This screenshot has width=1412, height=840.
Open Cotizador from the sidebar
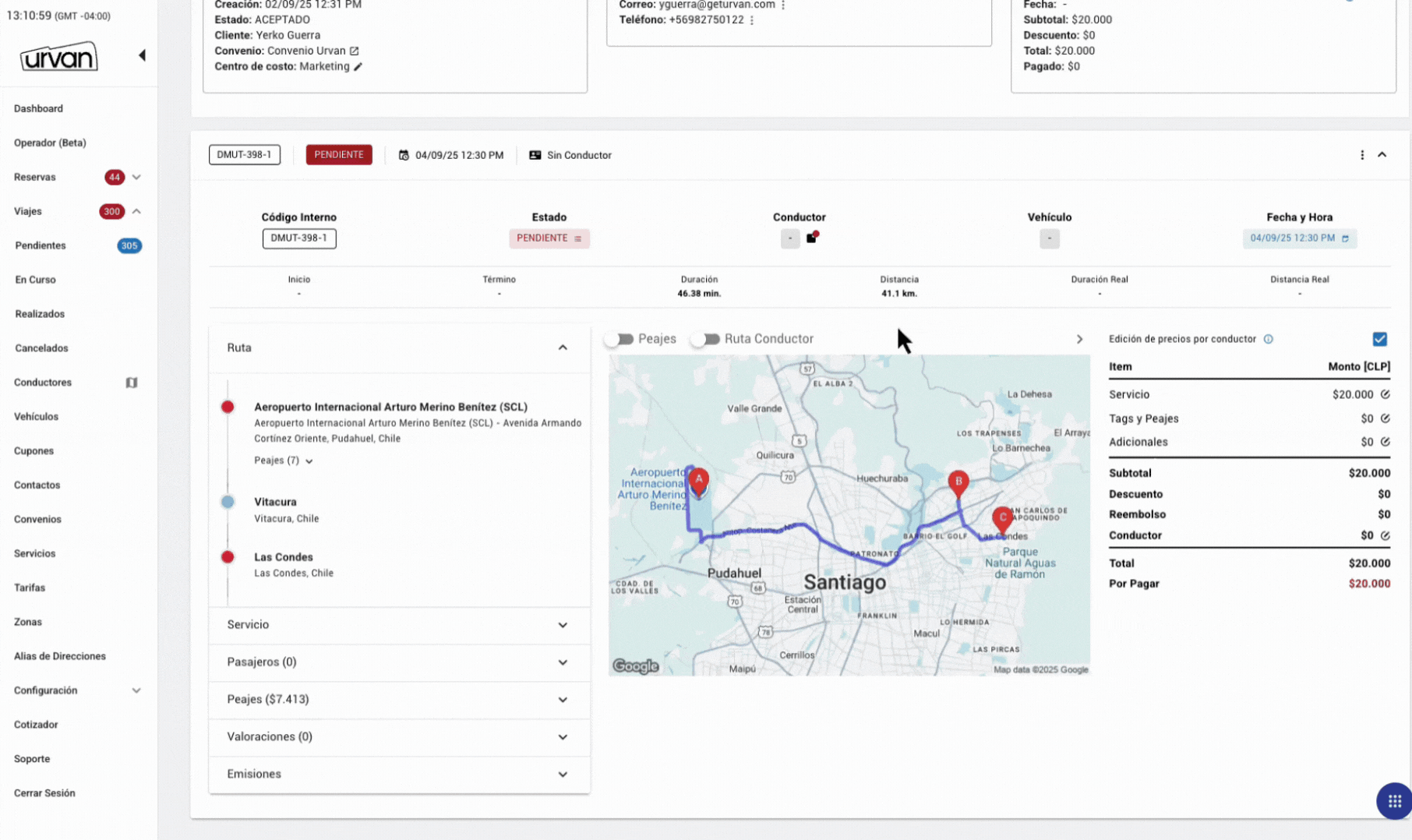36,725
